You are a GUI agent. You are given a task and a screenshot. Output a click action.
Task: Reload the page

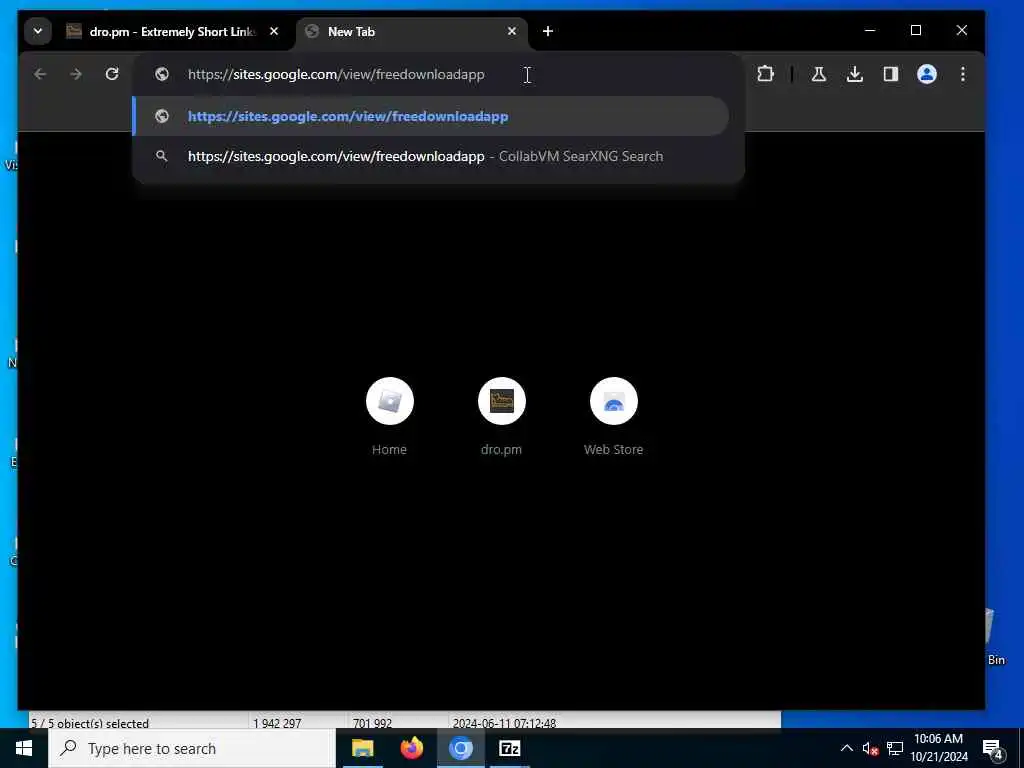(112, 74)
